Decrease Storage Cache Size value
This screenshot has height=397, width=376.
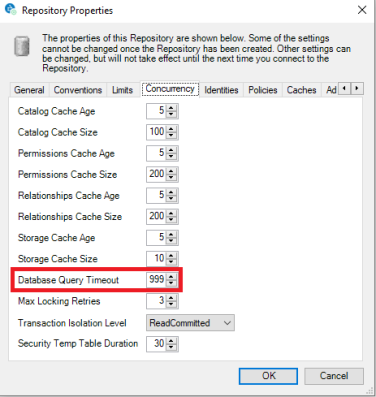pyautogui.click(x=171, y=262)
